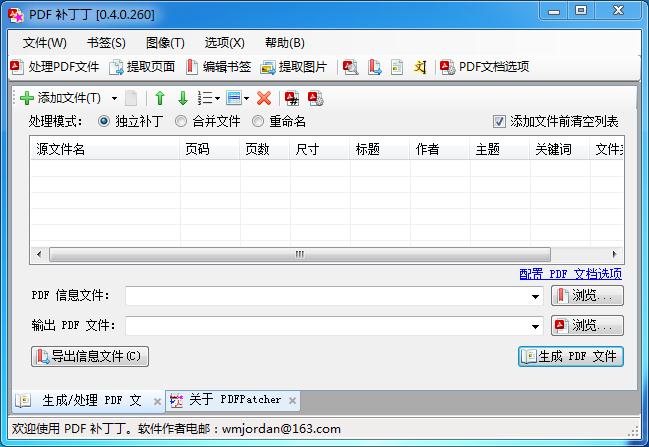This screenshot has height=447, width=649.
Task: Click the red X delete icon
Action: [x=264, y=99]
